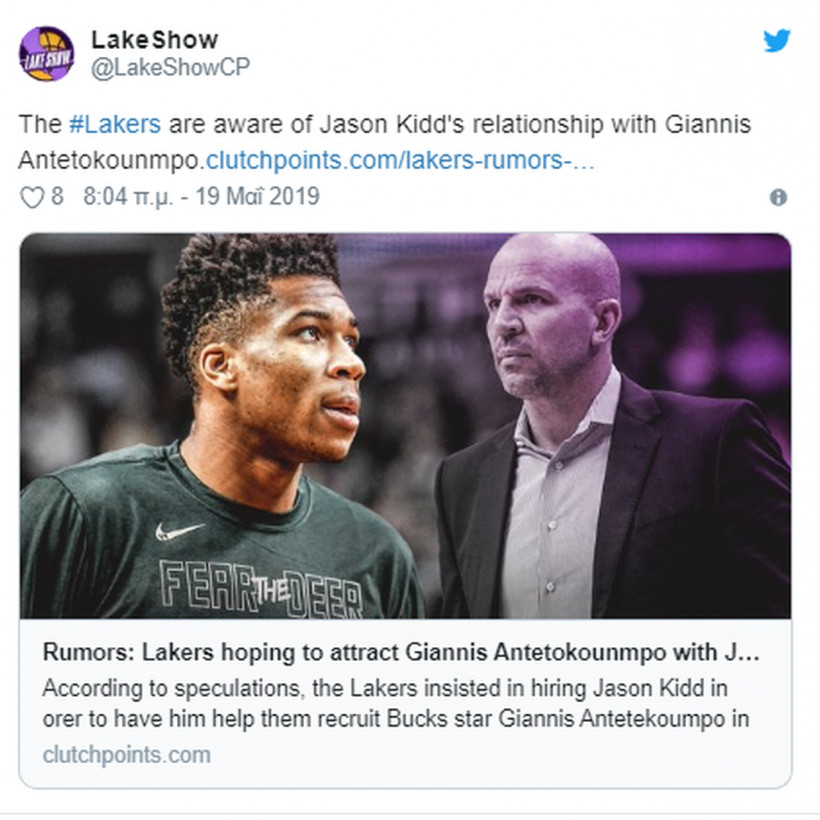Follow the #Lakers hashtag

coord(115,124)
